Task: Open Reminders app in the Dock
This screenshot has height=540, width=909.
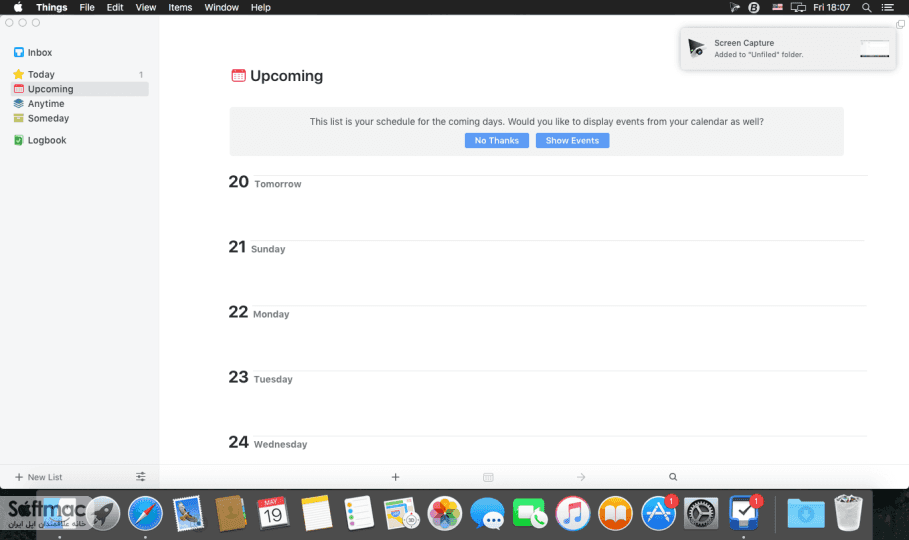Action: [359, 513]
